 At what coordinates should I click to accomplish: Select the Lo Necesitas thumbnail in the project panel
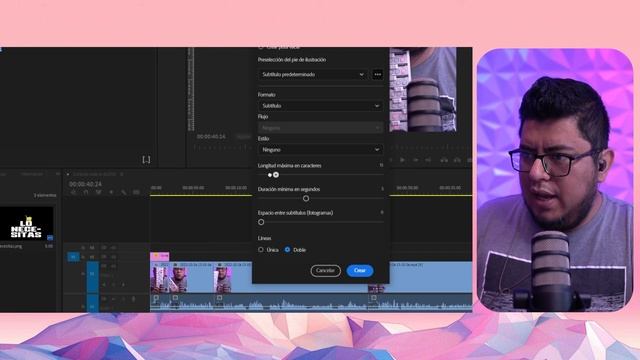pos(27,223)
